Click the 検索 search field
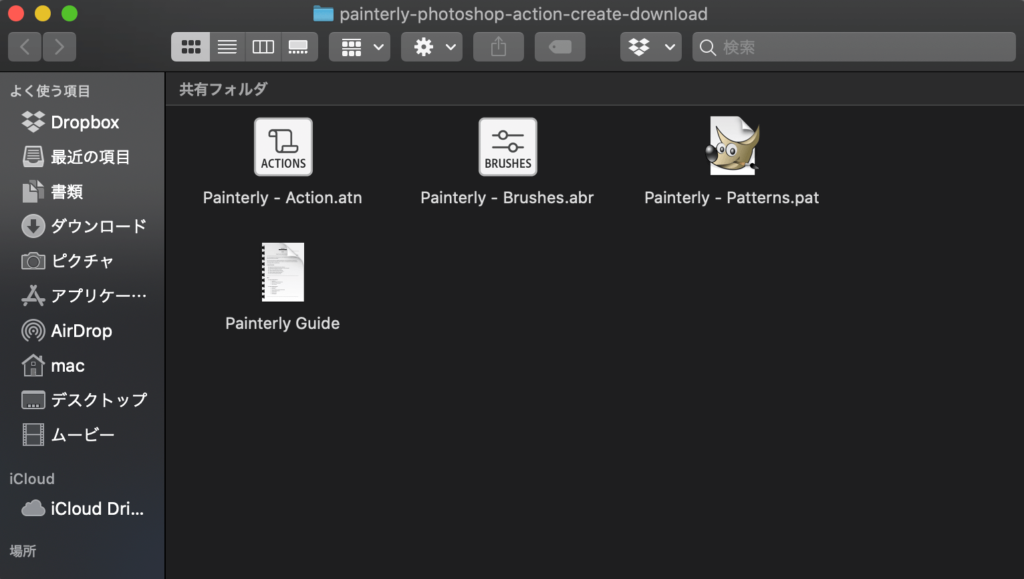 click(854, 47)
